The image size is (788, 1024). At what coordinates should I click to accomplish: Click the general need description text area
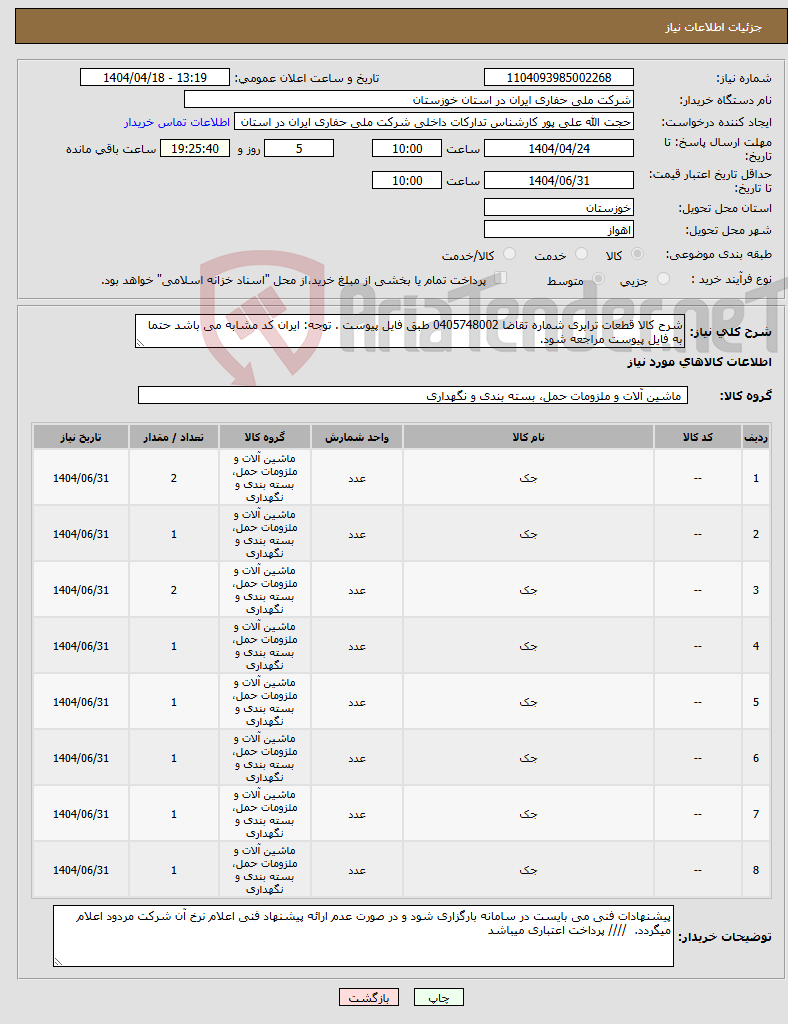pyautogui.click(x=410, y=331)
